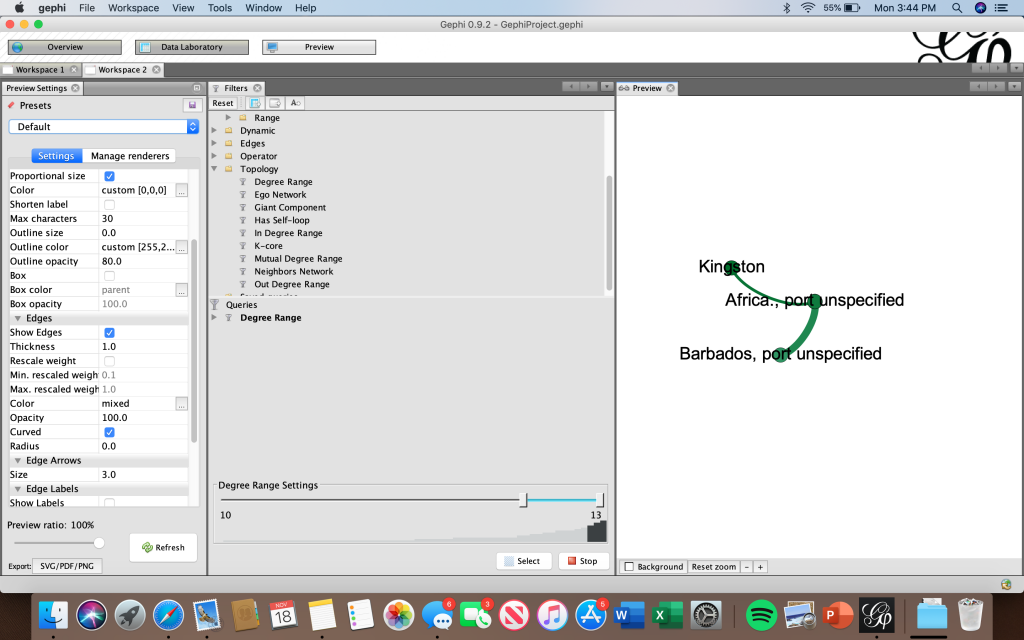Switch to the Manage renderers tab
Image resolution: width=1024 pixels, height=640 pixels.
pyautogui.click(x=130, y=156)
